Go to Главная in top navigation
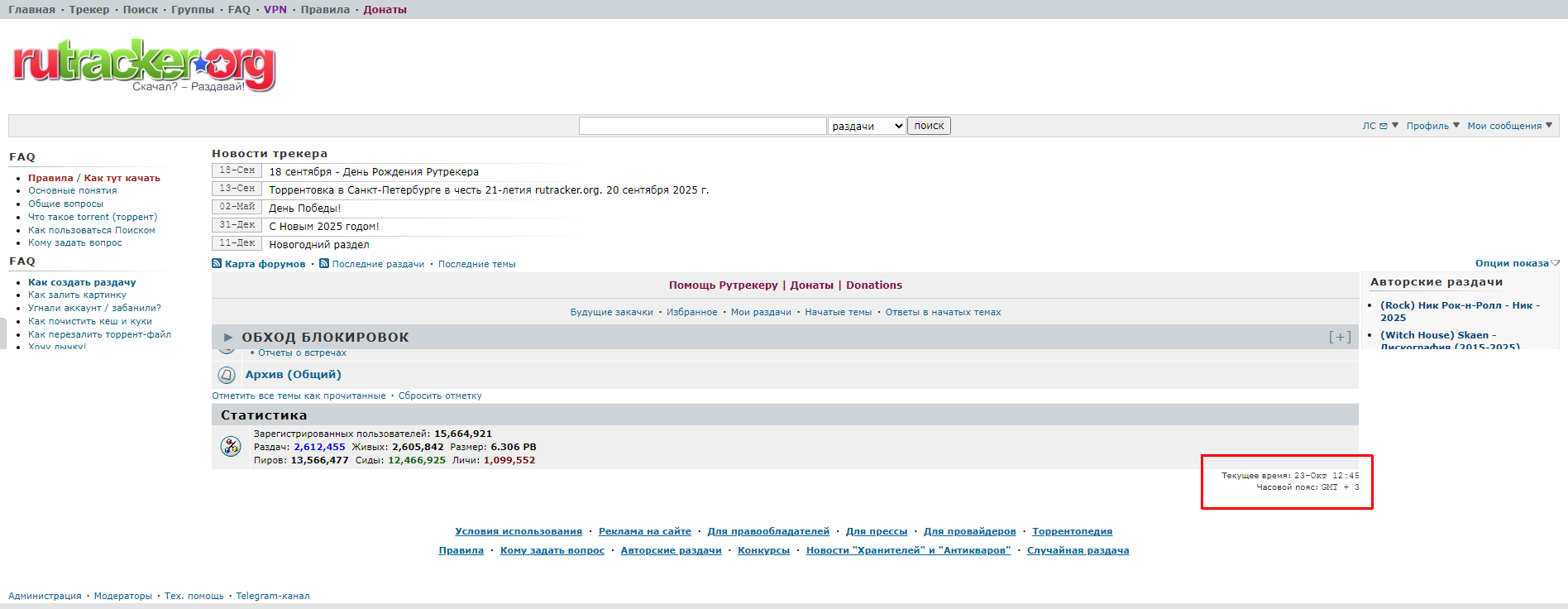 (31, 10)
